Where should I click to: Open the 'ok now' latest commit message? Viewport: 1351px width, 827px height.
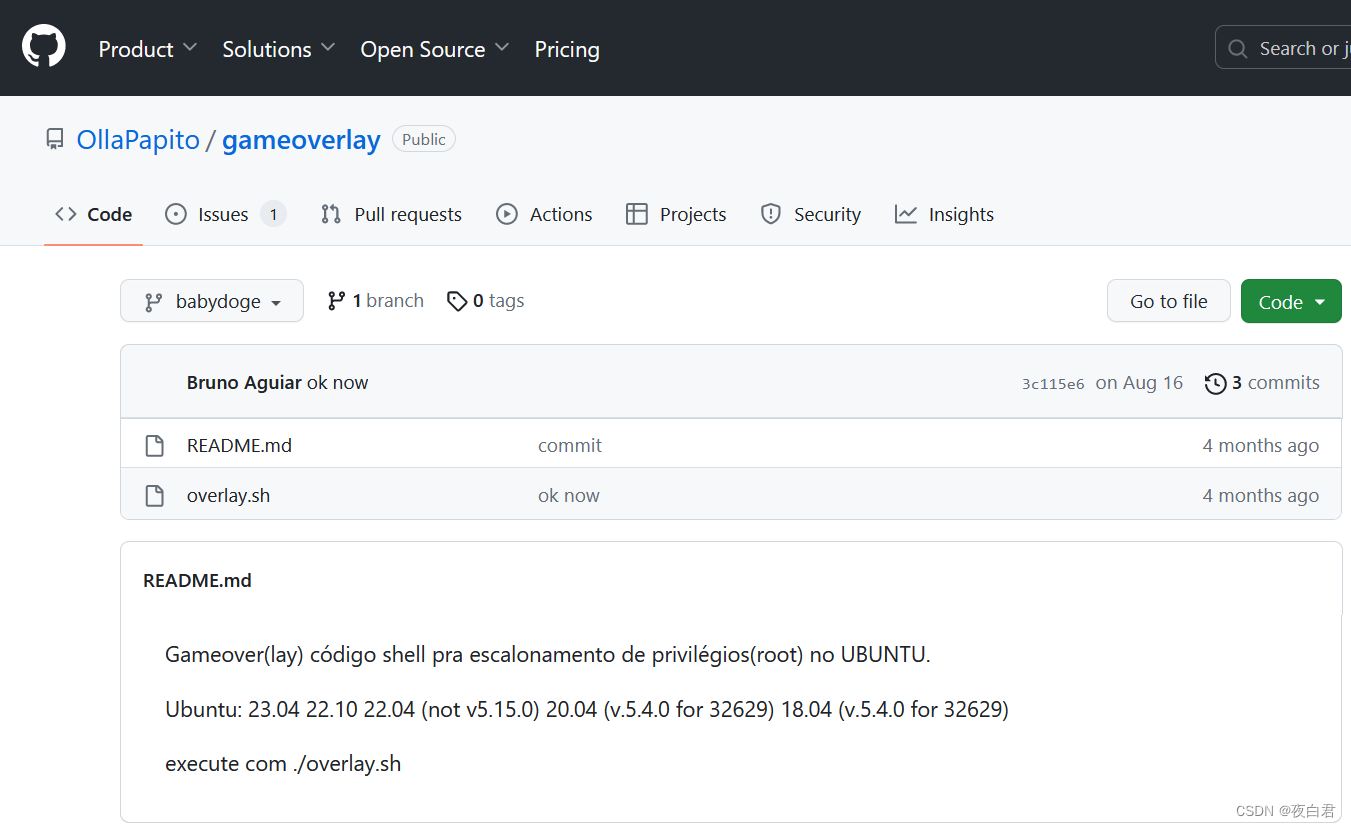click(337, 383)
